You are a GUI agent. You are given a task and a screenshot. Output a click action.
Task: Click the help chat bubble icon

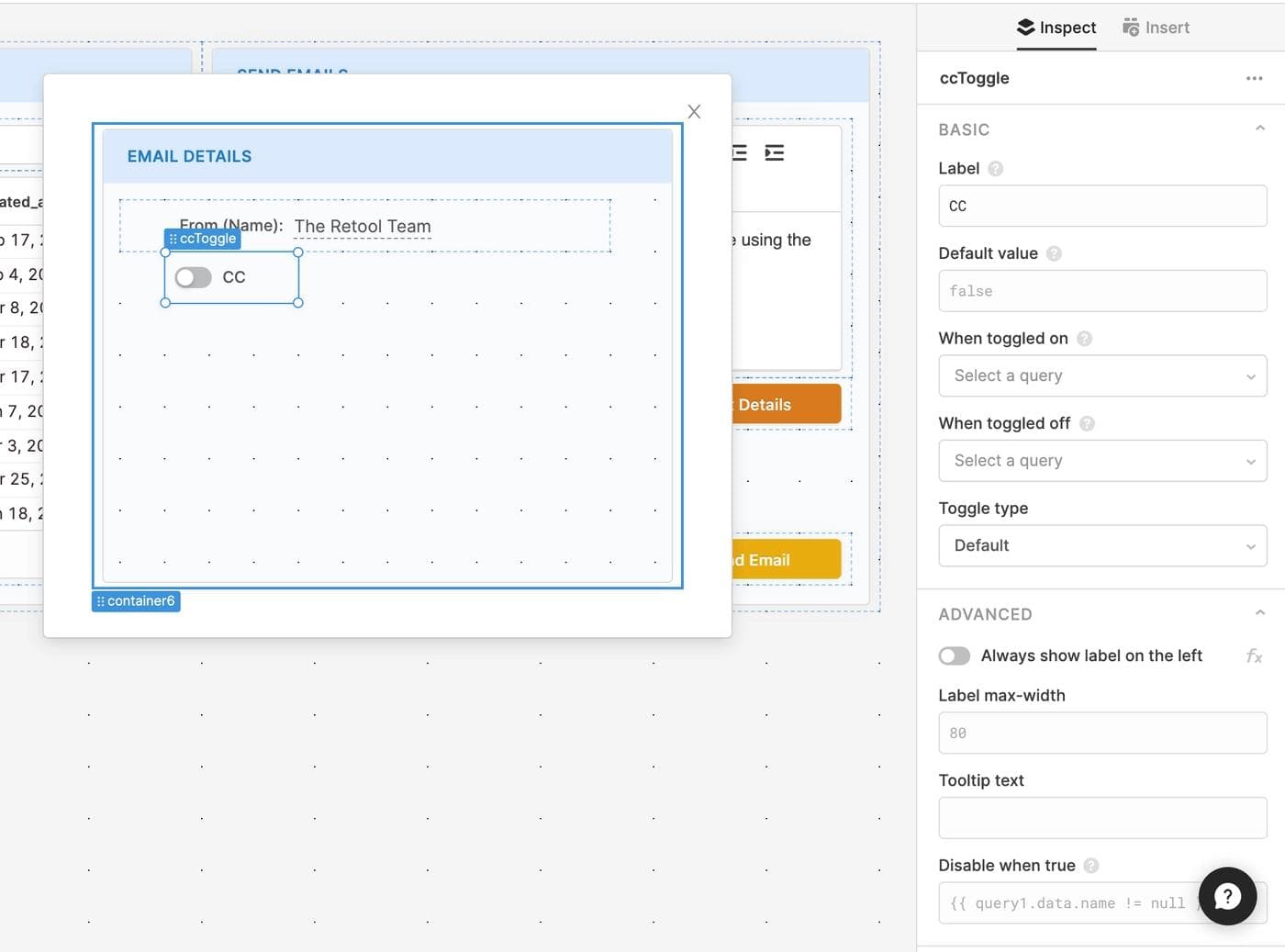point(1227,896)
